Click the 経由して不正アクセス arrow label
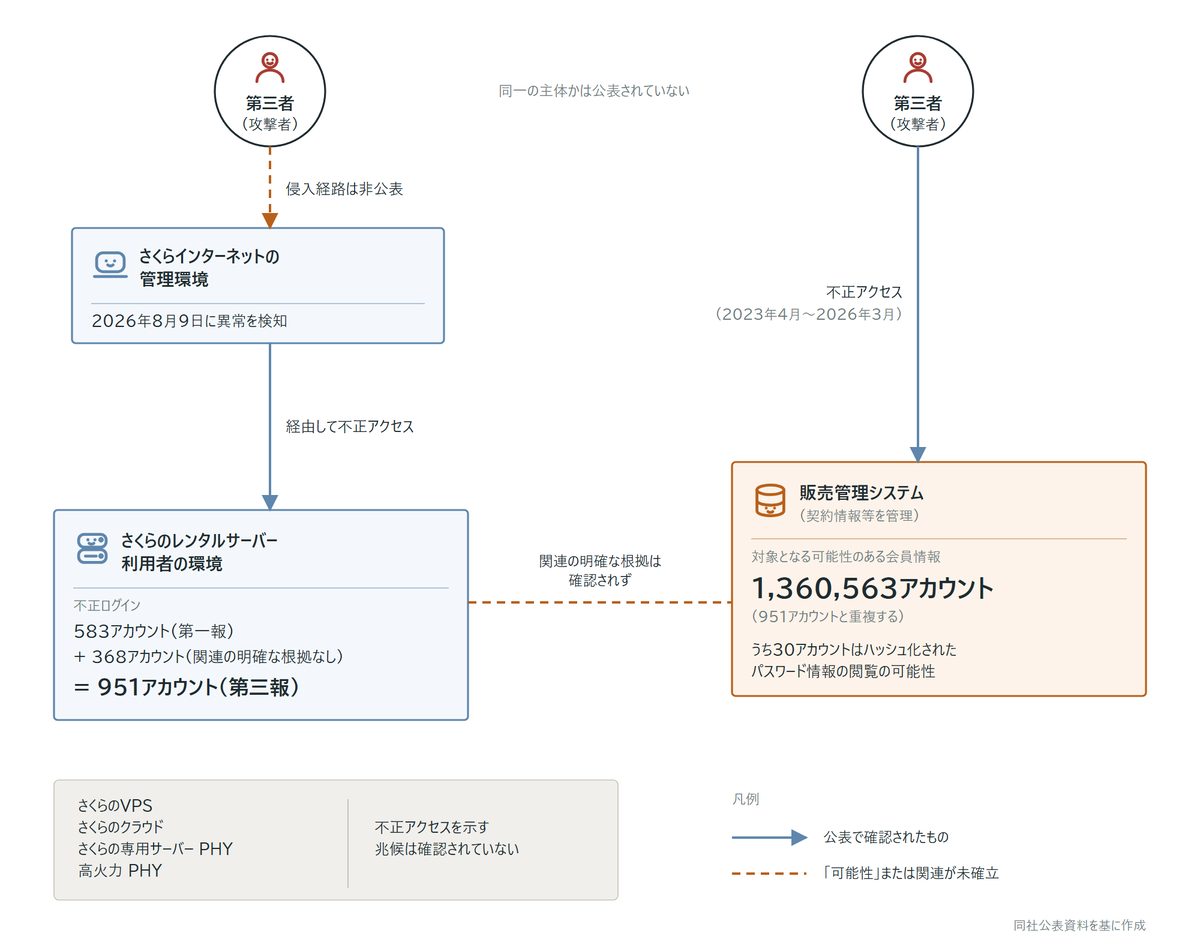The width and height of the screenshot is (1200, 948). pyautogui.click(x=350, y=426)
